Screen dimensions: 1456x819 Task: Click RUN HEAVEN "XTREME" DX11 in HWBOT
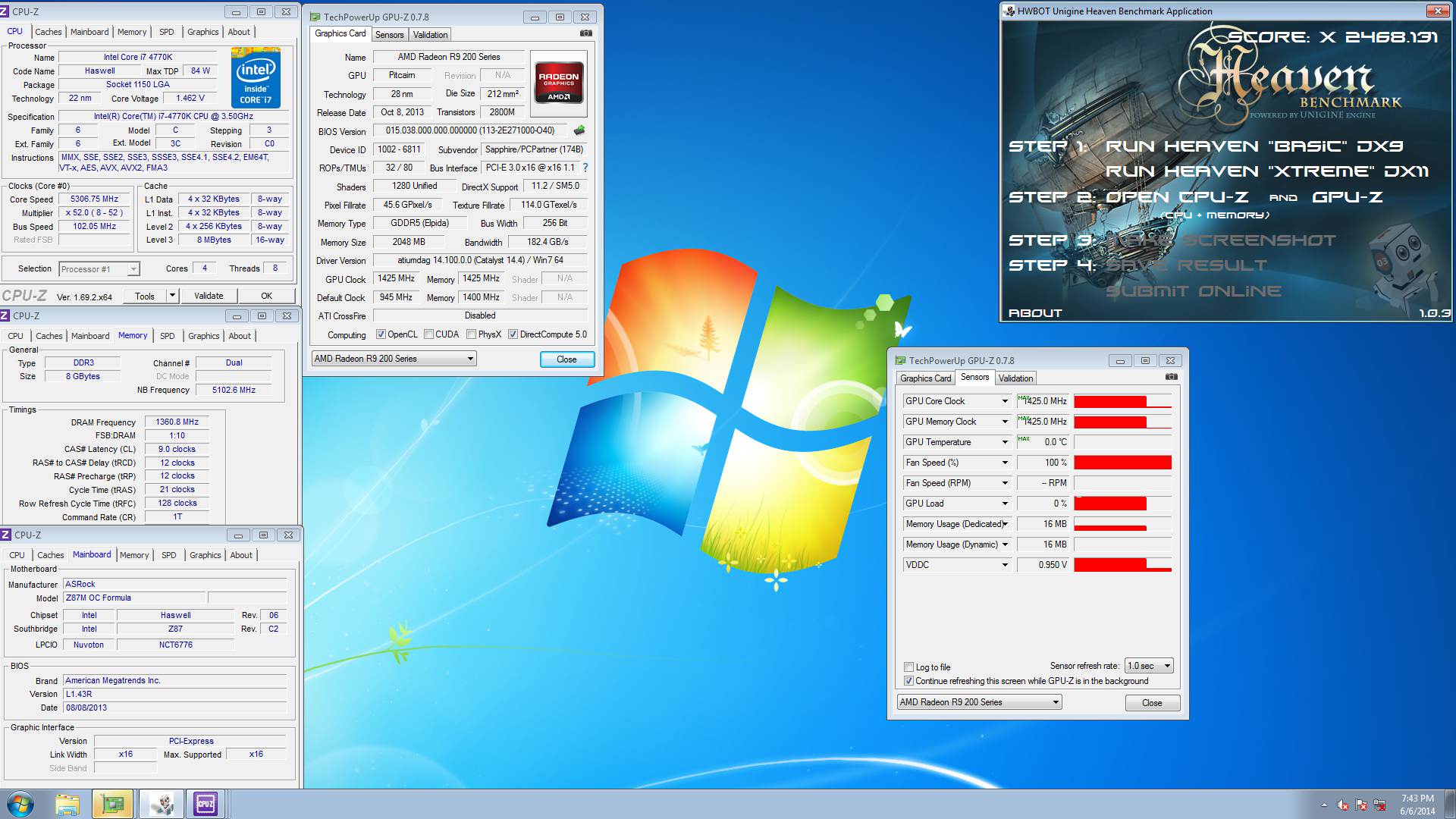click(x=1267, y=171)
